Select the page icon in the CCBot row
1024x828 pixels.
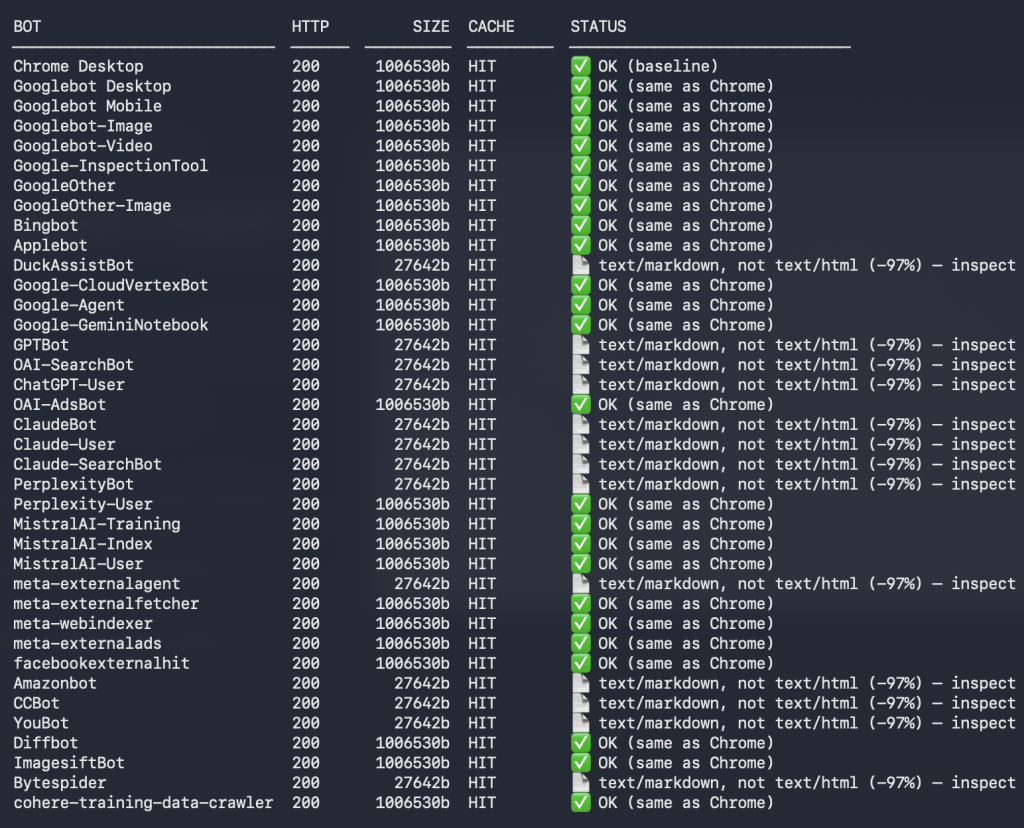(581, 703)
